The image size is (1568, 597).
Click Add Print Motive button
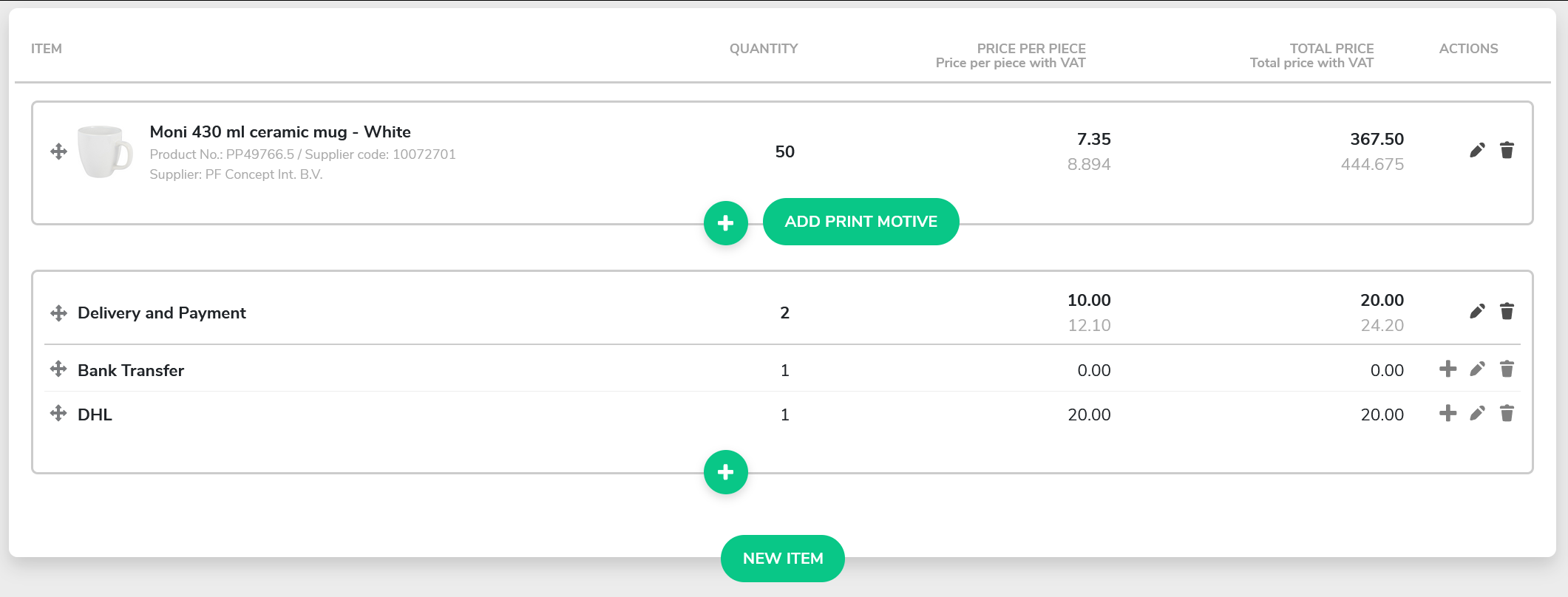pyautogui.click(x=861, y=222)
